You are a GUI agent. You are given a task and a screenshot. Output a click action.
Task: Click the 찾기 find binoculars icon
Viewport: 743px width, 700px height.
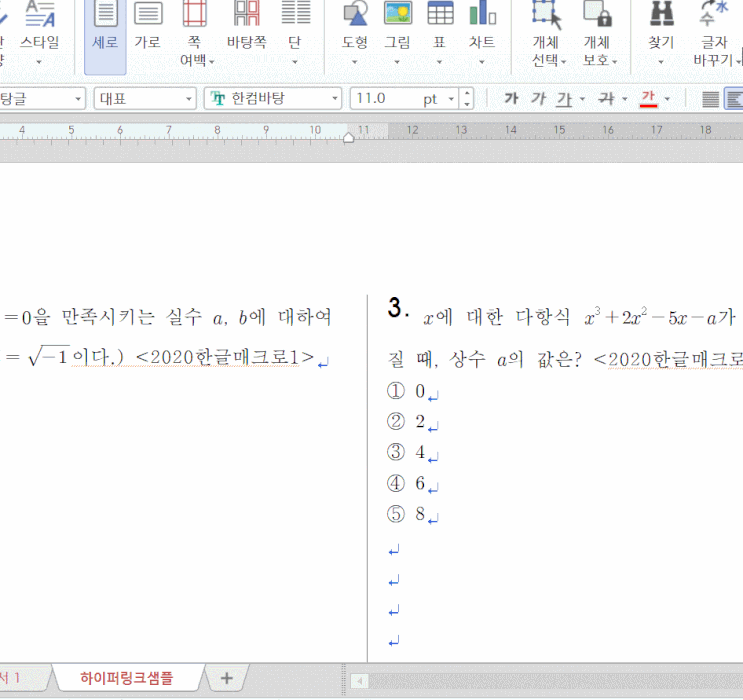coord(661,14)
